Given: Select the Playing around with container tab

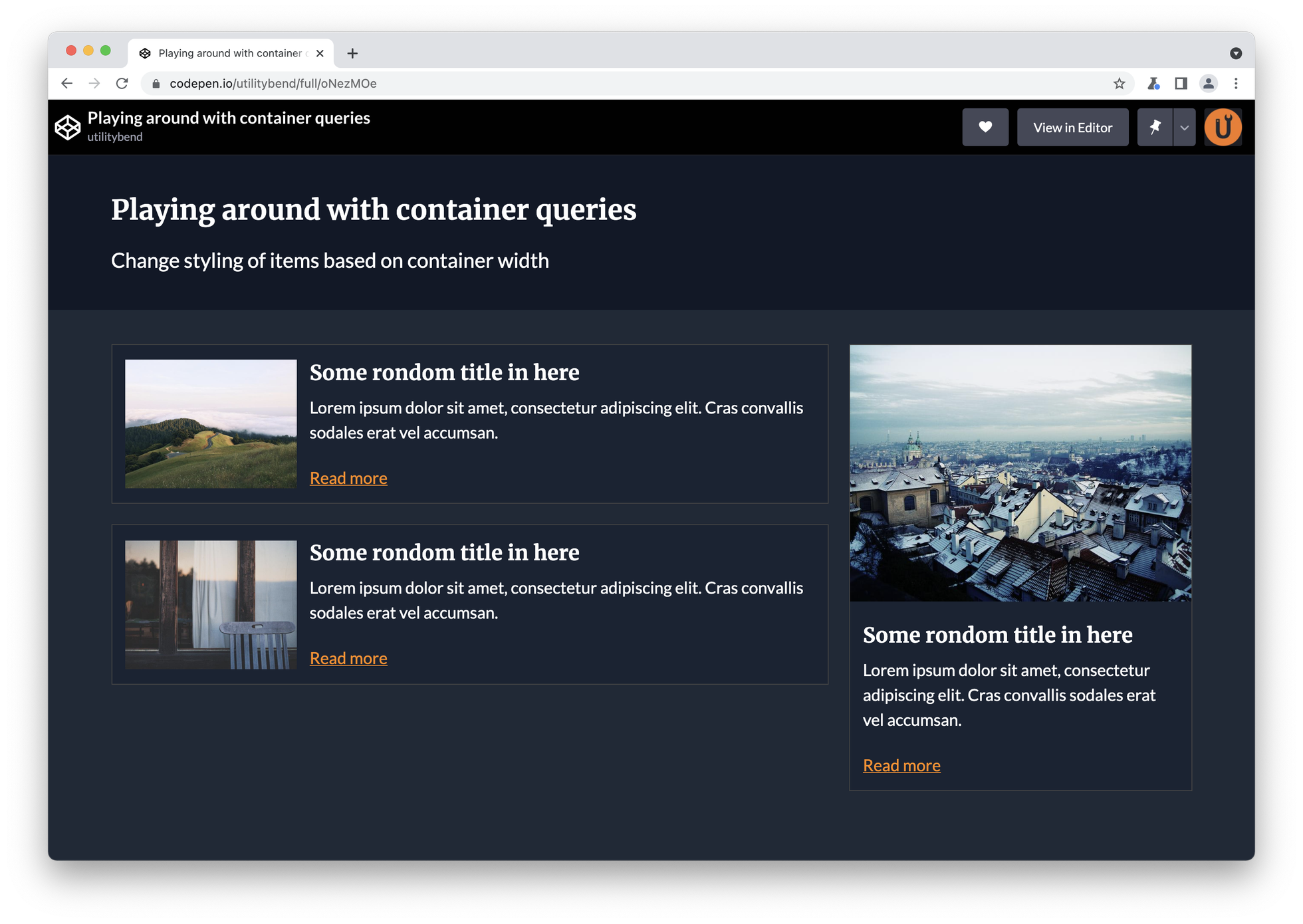Looking at the screenshot, I should [231, 53].
